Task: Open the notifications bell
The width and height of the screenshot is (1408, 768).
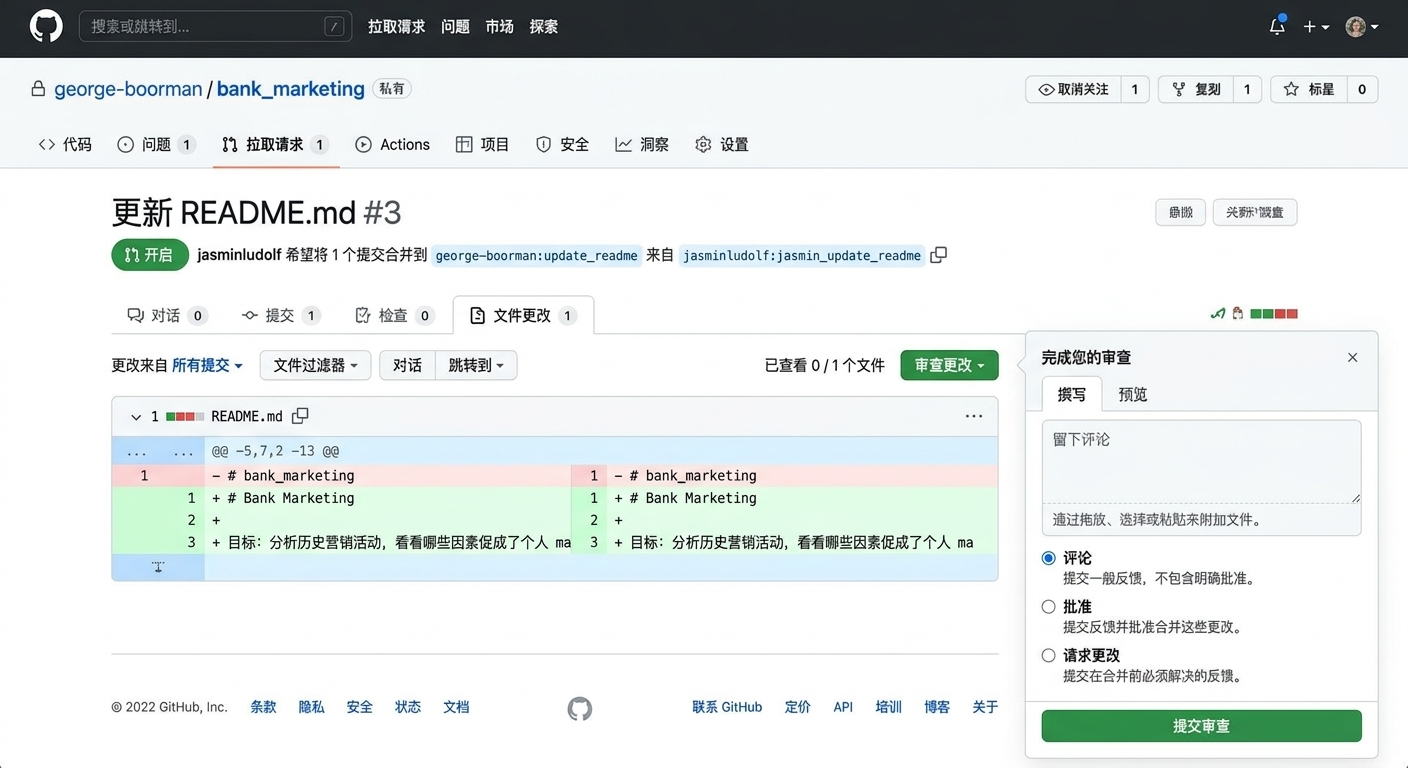Action: 1277,27
